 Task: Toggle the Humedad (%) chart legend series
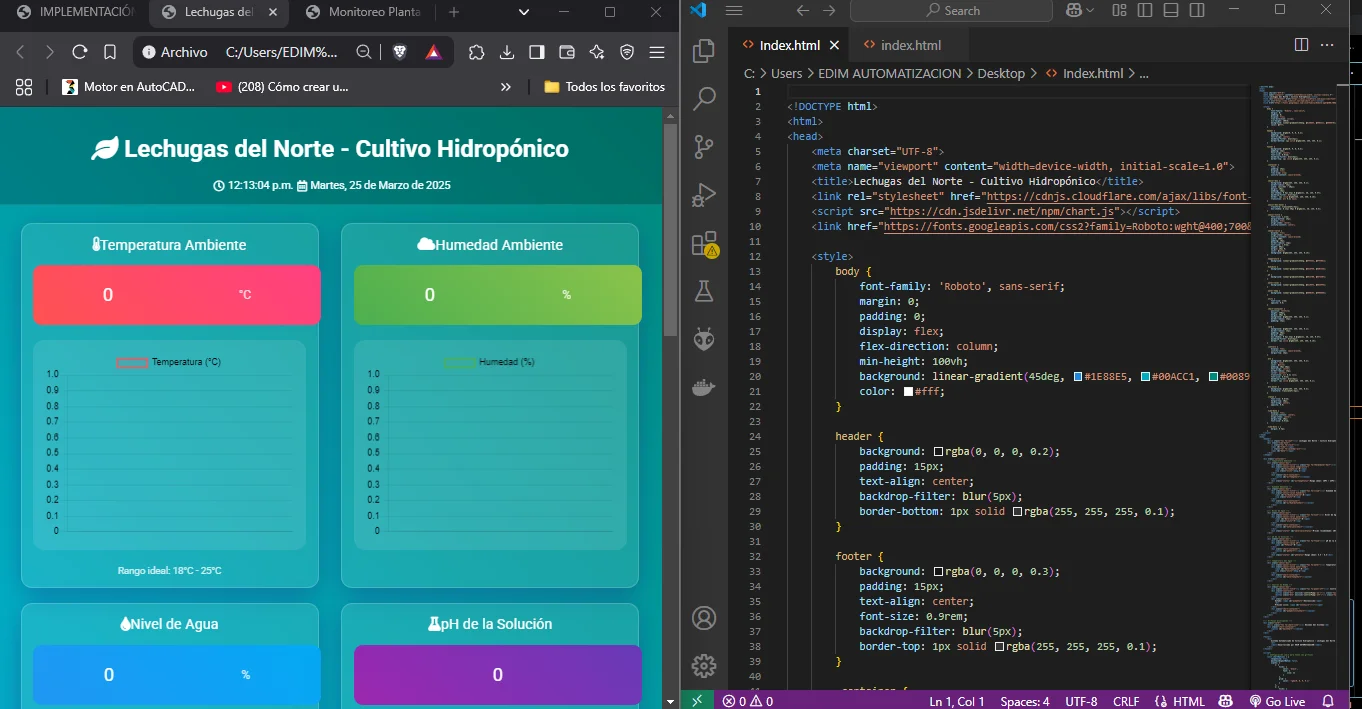(x=490, y=361)
